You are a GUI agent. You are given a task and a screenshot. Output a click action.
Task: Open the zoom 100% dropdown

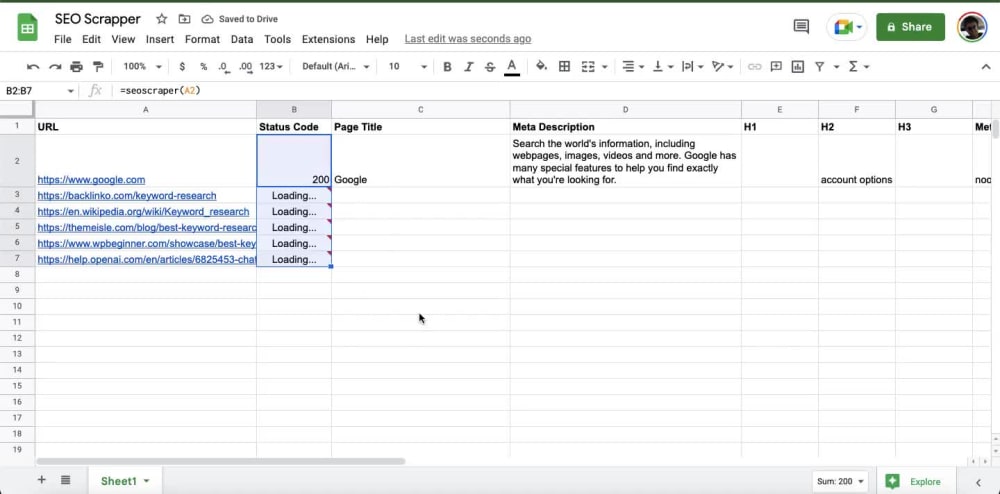pos(142,66)
